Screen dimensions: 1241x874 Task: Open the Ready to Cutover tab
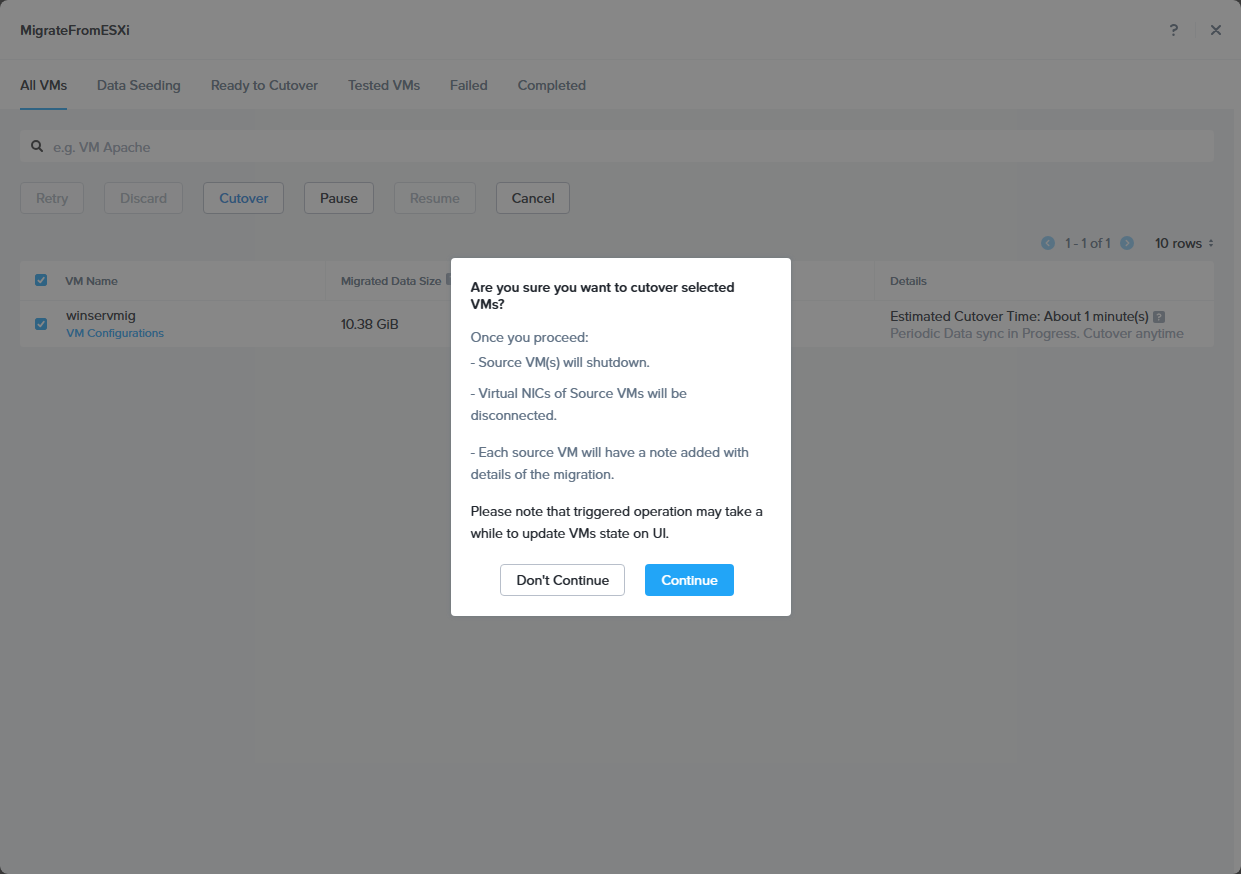coord(264,85)
